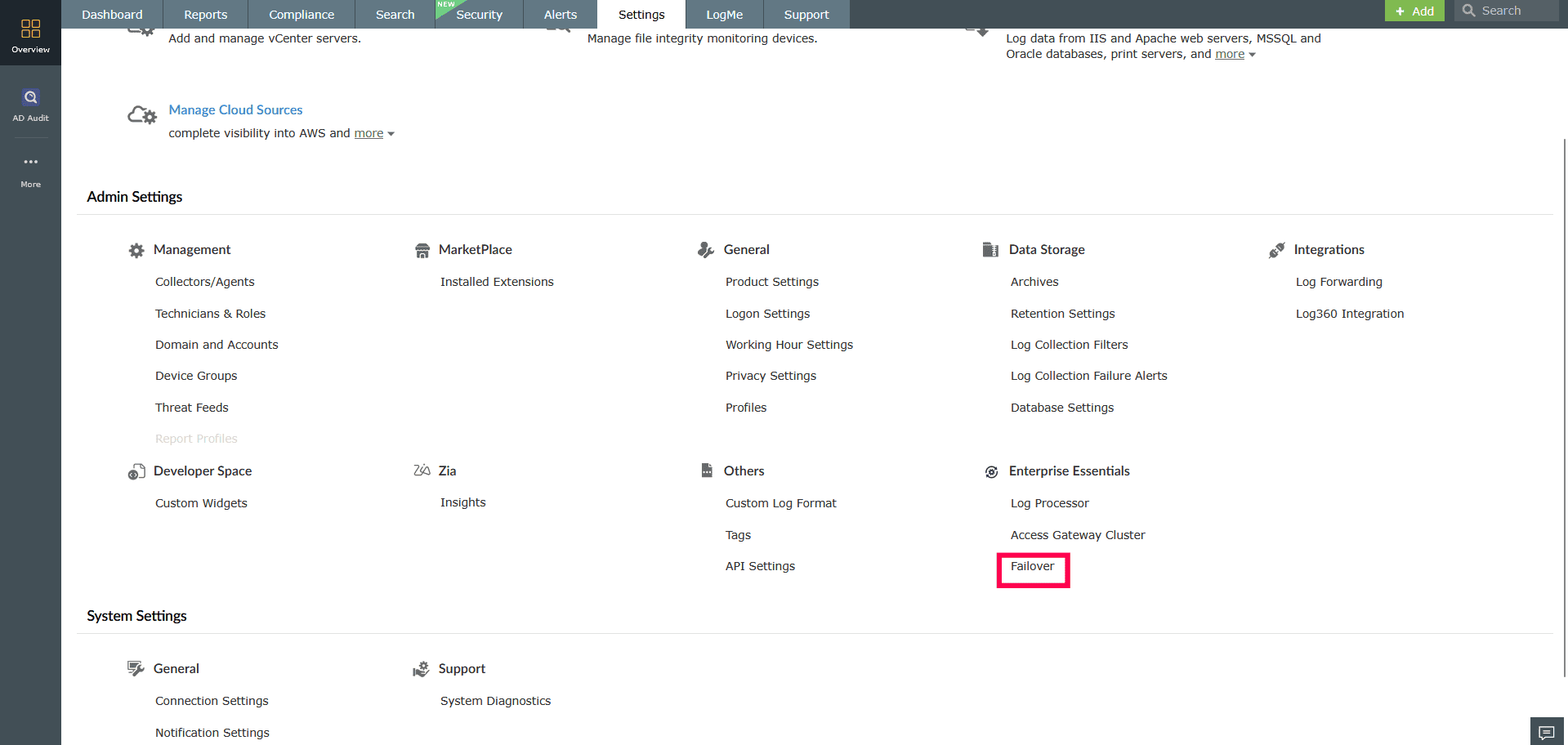Click the Data Storage icon
This screenshot has width=1568, height=745.
[990, 250]
